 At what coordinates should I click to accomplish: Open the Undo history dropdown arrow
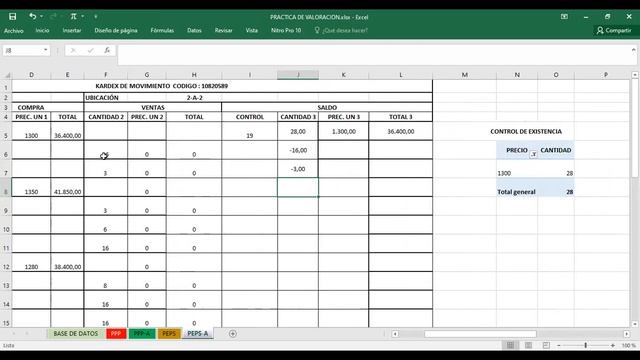click(x=41, y=16)
